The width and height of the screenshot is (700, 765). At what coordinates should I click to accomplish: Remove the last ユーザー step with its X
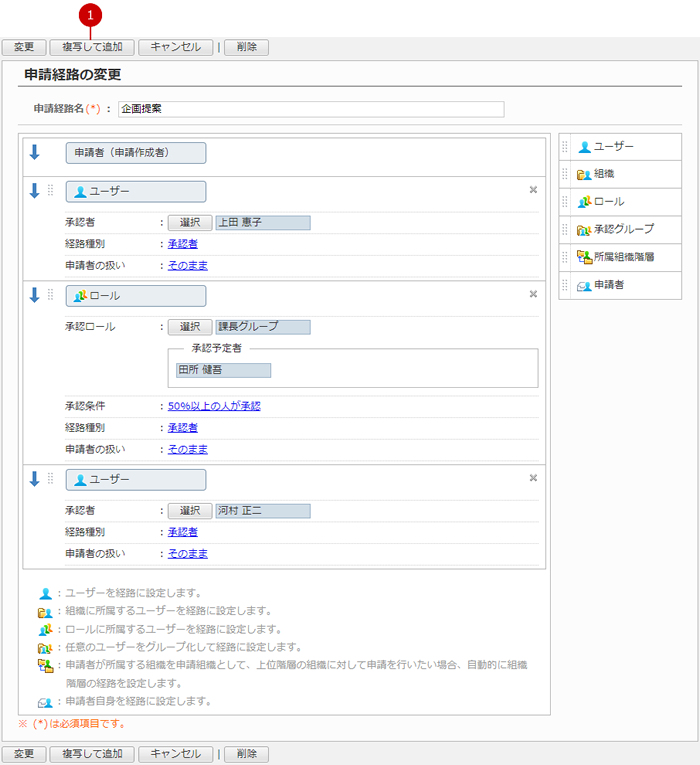[x=533, y=478]
